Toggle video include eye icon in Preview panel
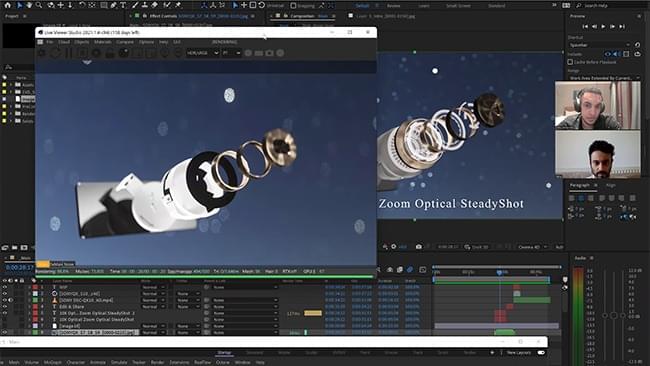The width and height of the screenshot is (650, 366). [x=608, y=54]
